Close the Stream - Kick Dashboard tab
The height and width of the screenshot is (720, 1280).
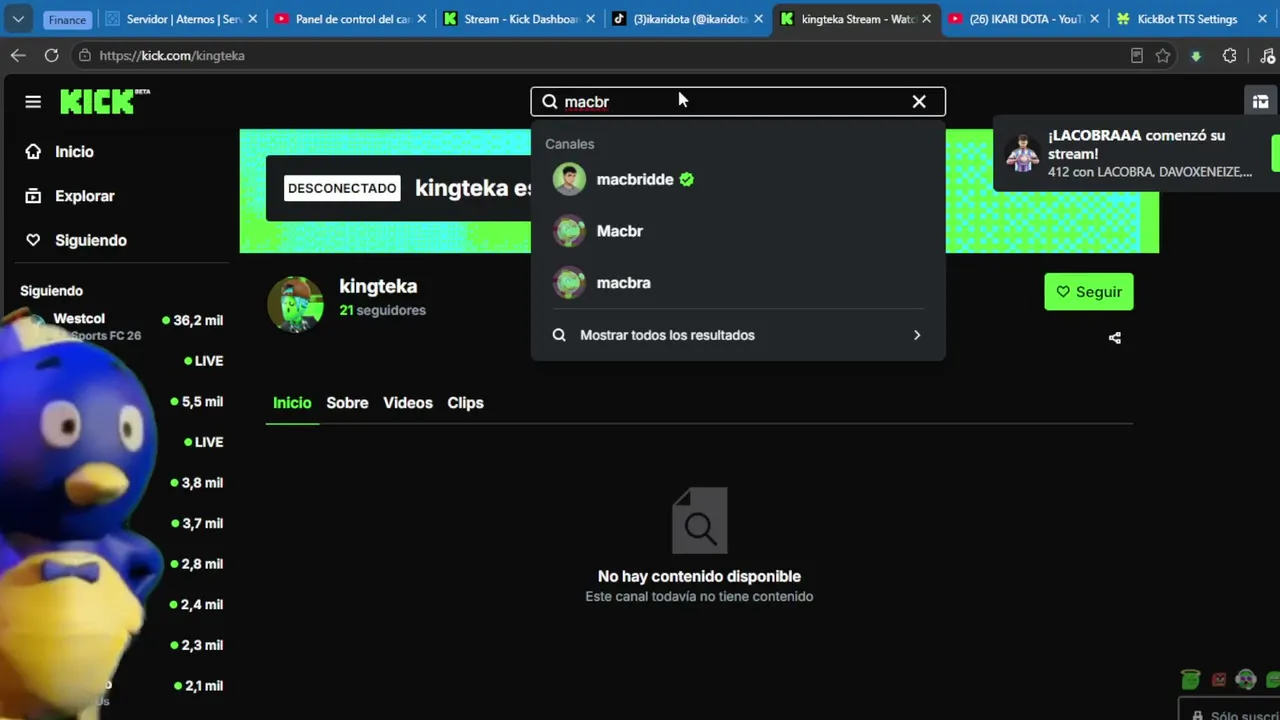(x=590, y=19)
